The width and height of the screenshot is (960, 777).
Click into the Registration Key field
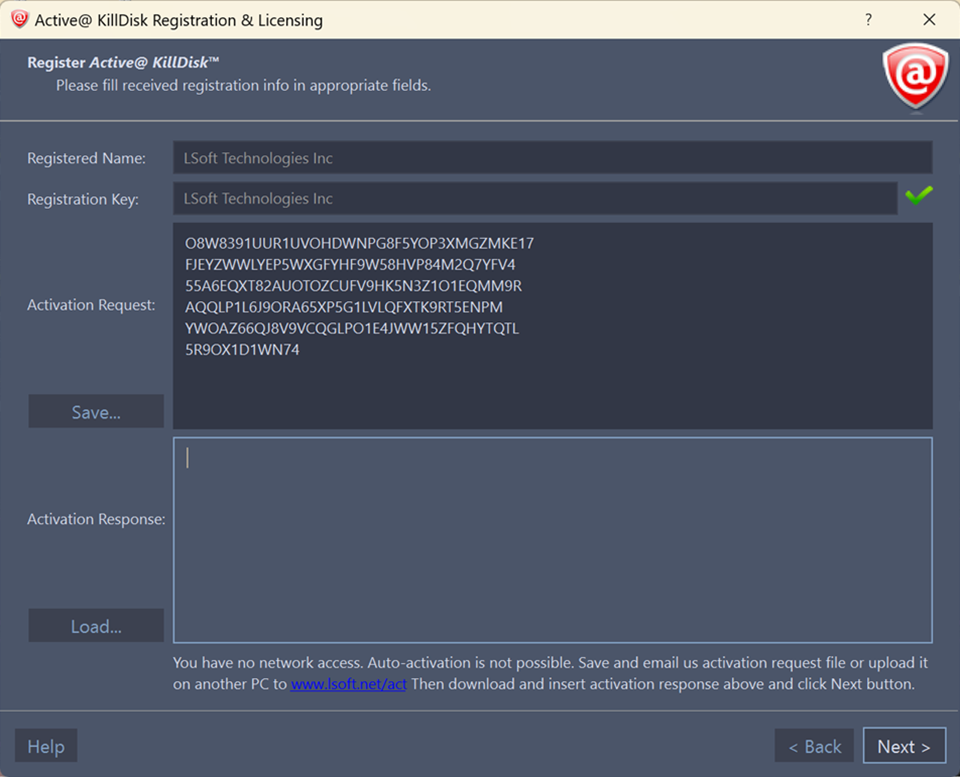[x=535, y=198]
